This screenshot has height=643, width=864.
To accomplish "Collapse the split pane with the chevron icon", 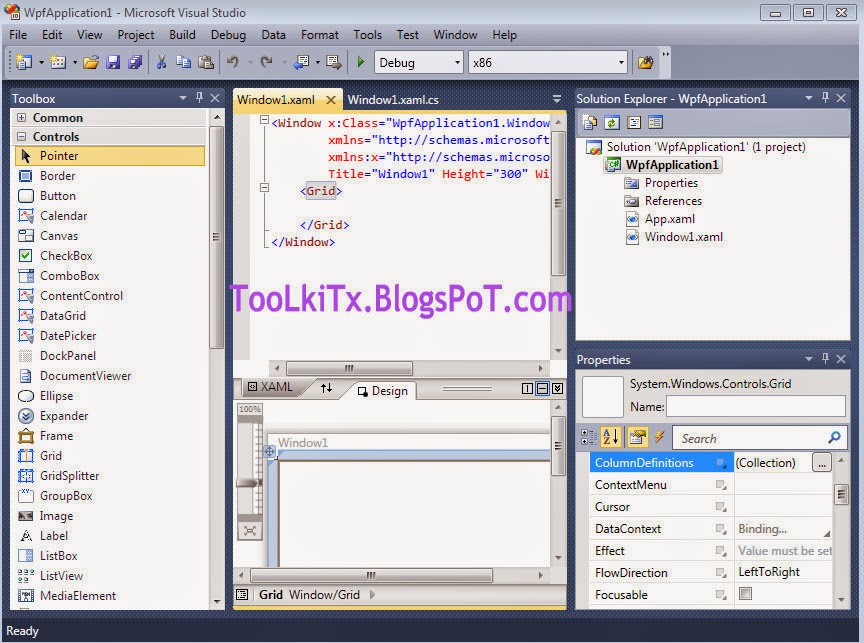I will (x=558, y=389).
